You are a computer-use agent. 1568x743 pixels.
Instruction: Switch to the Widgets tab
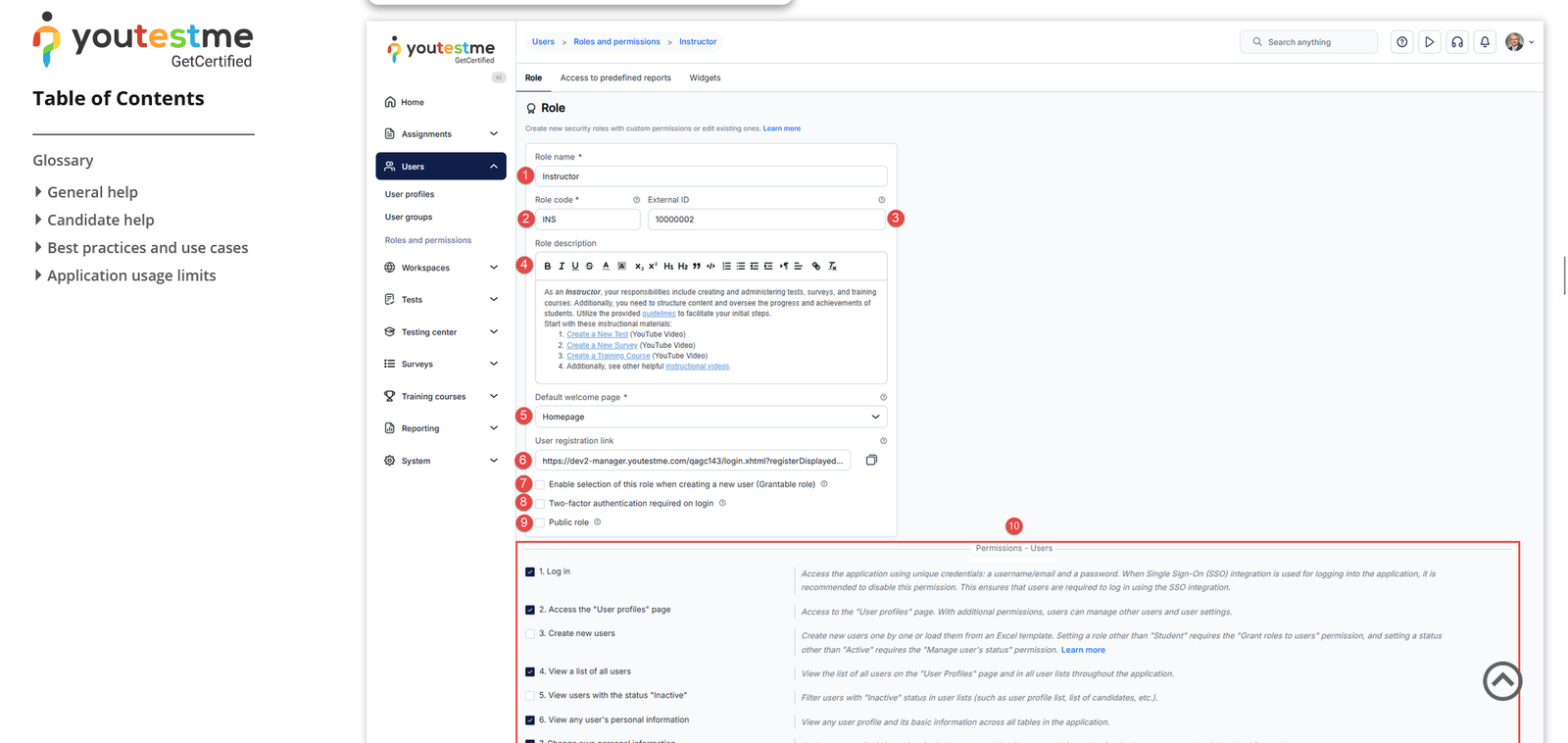coord(705,78)
